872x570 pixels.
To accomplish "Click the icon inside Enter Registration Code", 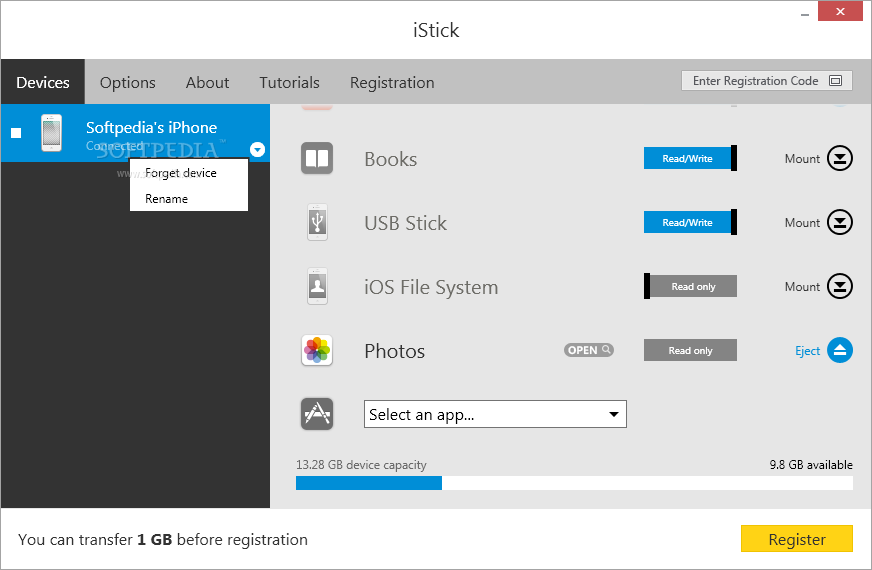I will pos(835,81).
